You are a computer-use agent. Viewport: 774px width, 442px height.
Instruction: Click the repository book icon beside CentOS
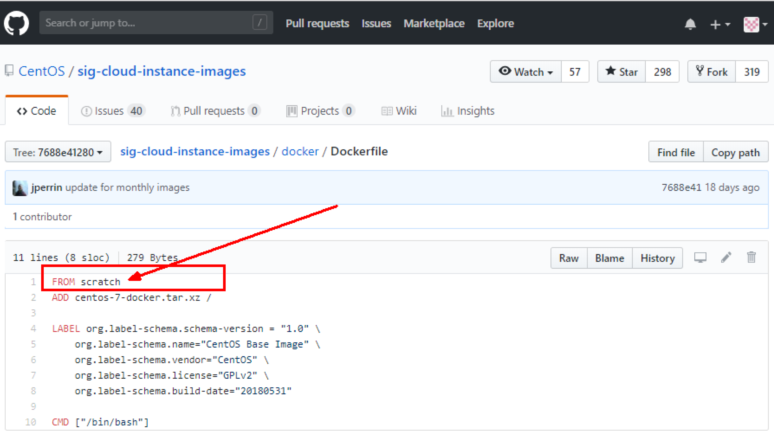pos(9,71)
